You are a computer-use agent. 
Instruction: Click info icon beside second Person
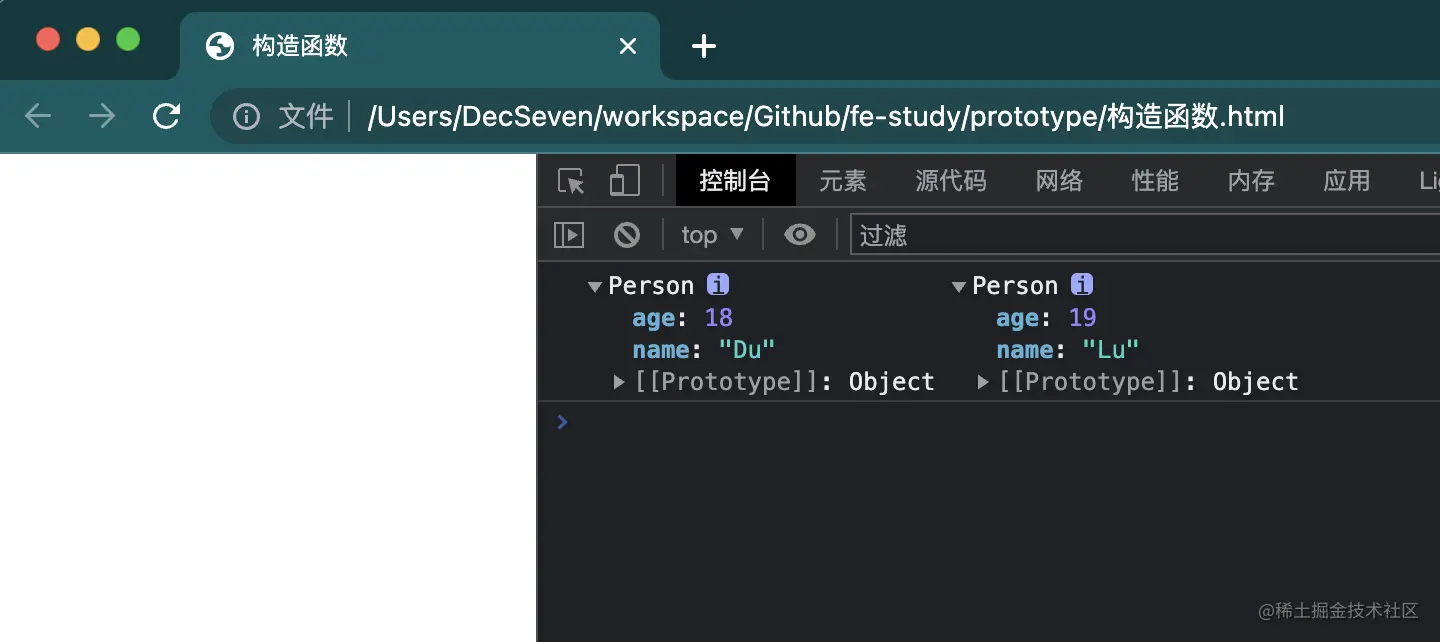tap(1082, 285)
